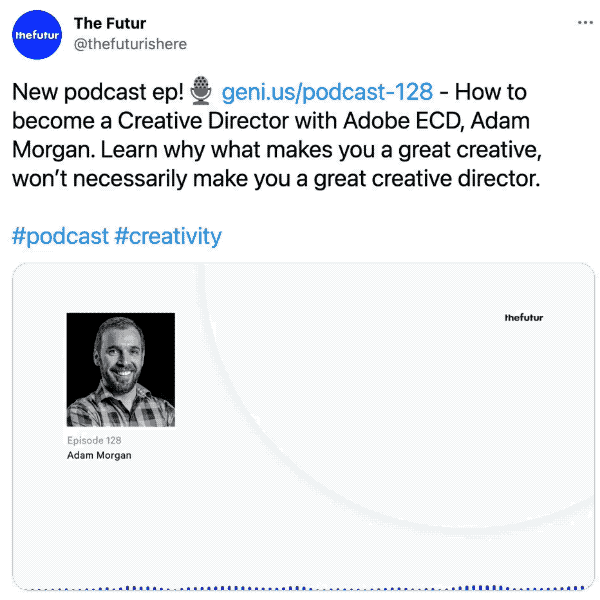The height and width of the screenshot is (600, 600).
Task: Select the #creativity hashtag
Action: (x=168, y=236)
